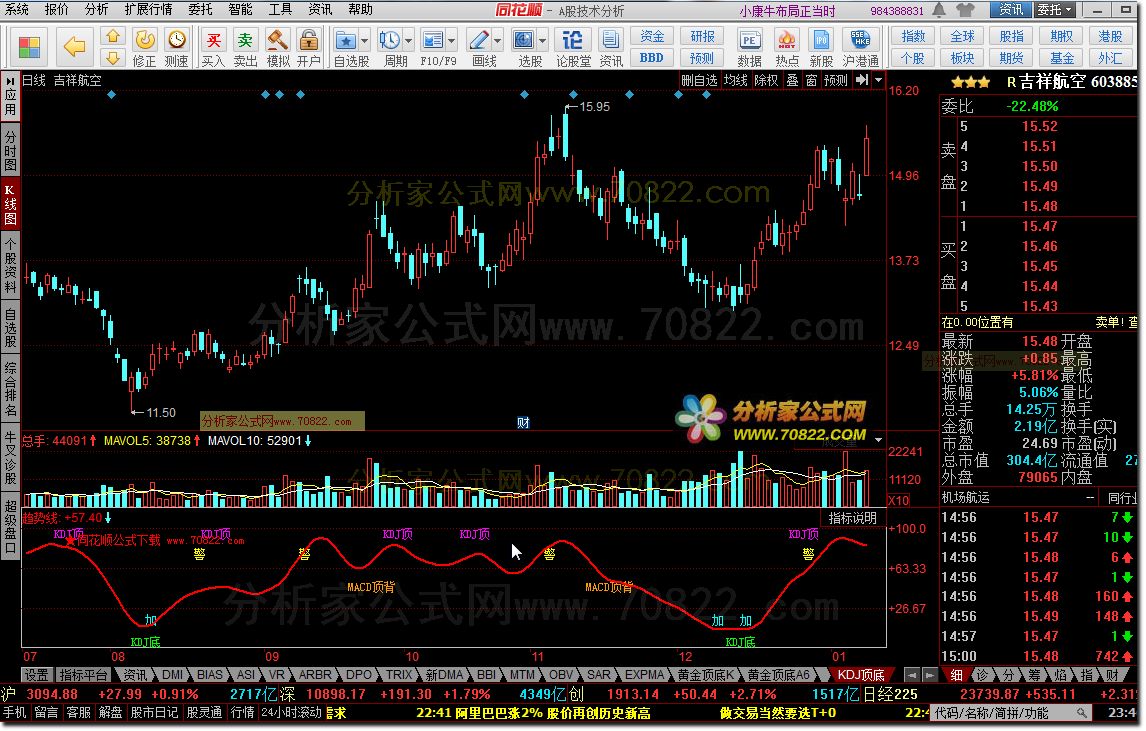The image size is (1146, 731).
Task: Toggle 均线 moving average lines
Action: (x=735, y=80)
